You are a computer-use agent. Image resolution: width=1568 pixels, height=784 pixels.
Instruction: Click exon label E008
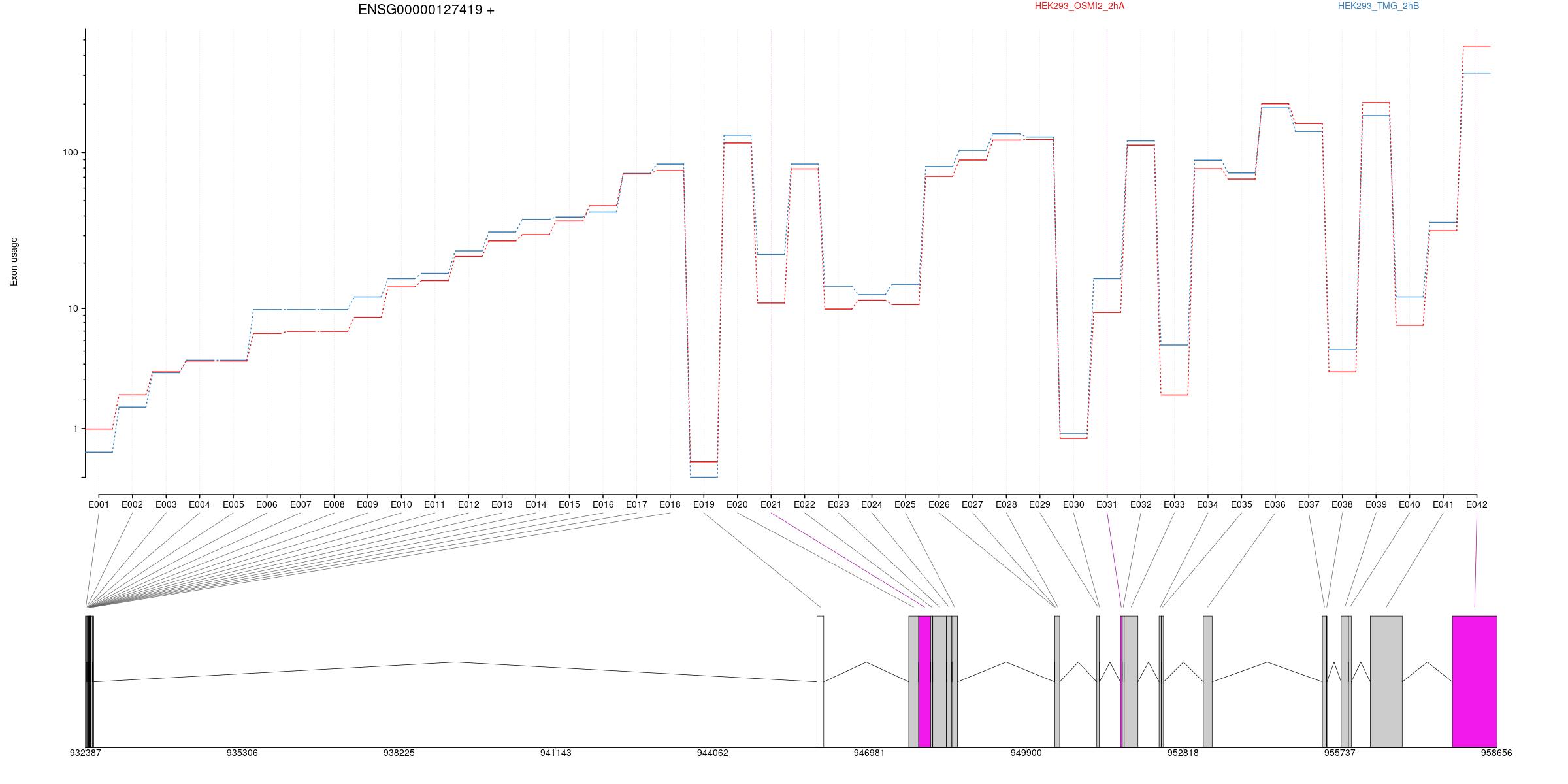click(x=334, y=504)
